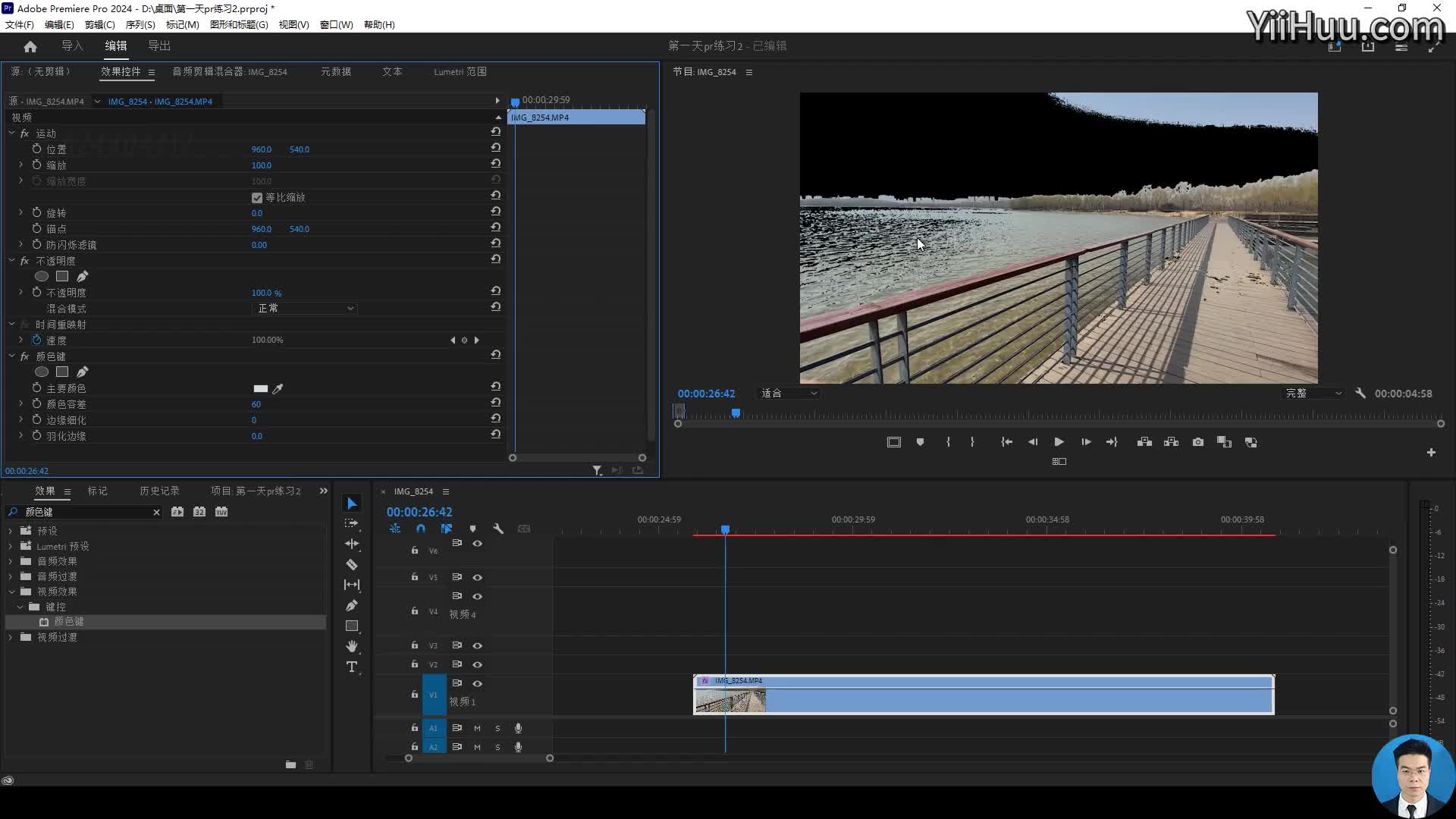Open the zoom level Fit dropdown
Viewport: 1456px width, 819px height.
789,394
